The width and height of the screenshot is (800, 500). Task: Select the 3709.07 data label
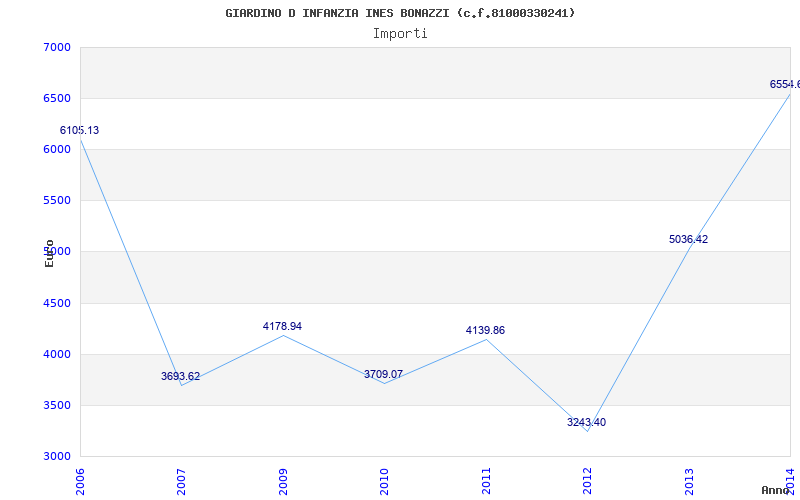click(x=383, y=374)
